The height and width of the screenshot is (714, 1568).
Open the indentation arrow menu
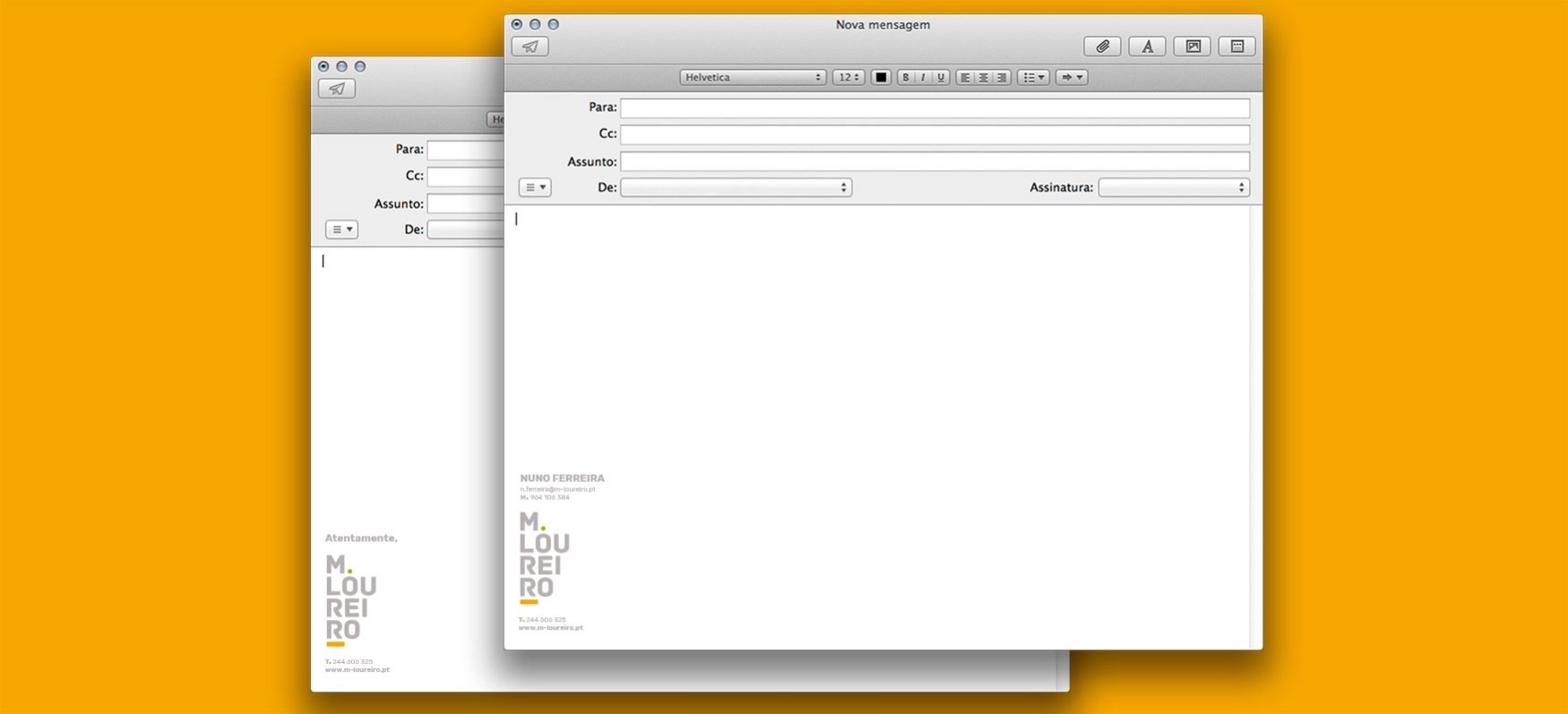click(x=1072, y=78)
